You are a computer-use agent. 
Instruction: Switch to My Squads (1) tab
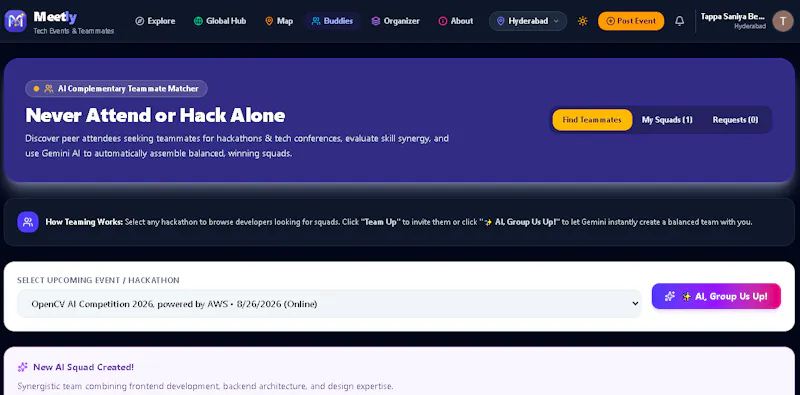tap(667, 120)
